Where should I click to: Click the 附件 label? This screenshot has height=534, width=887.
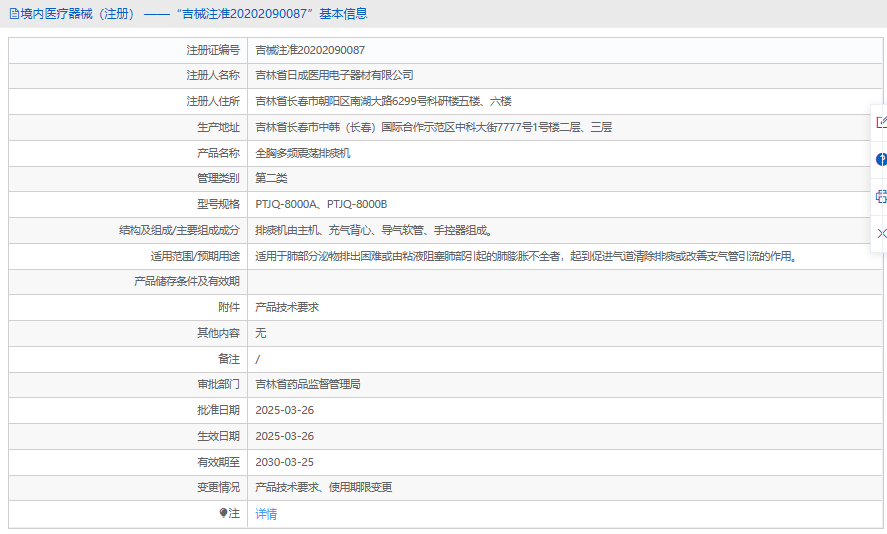229,307
